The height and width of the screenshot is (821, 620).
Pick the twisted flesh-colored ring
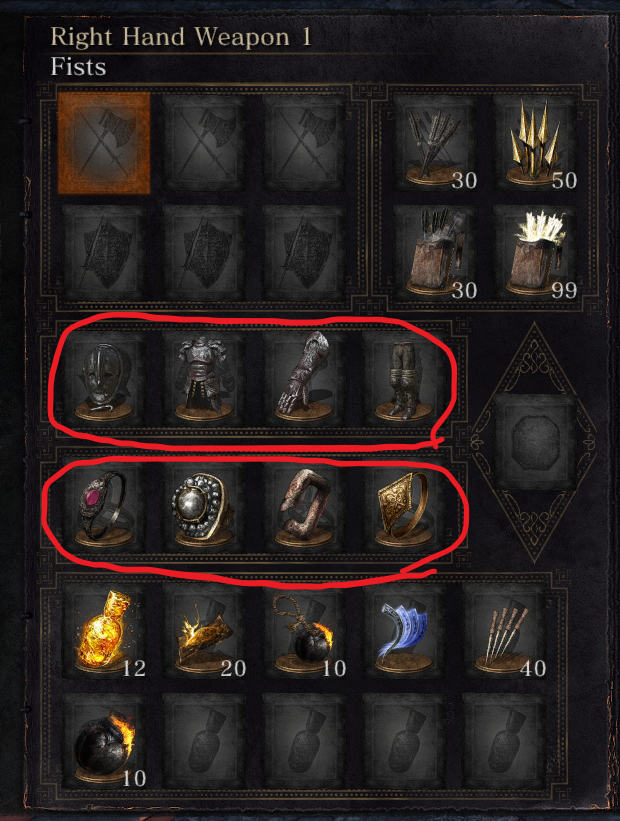click(304, 506)
